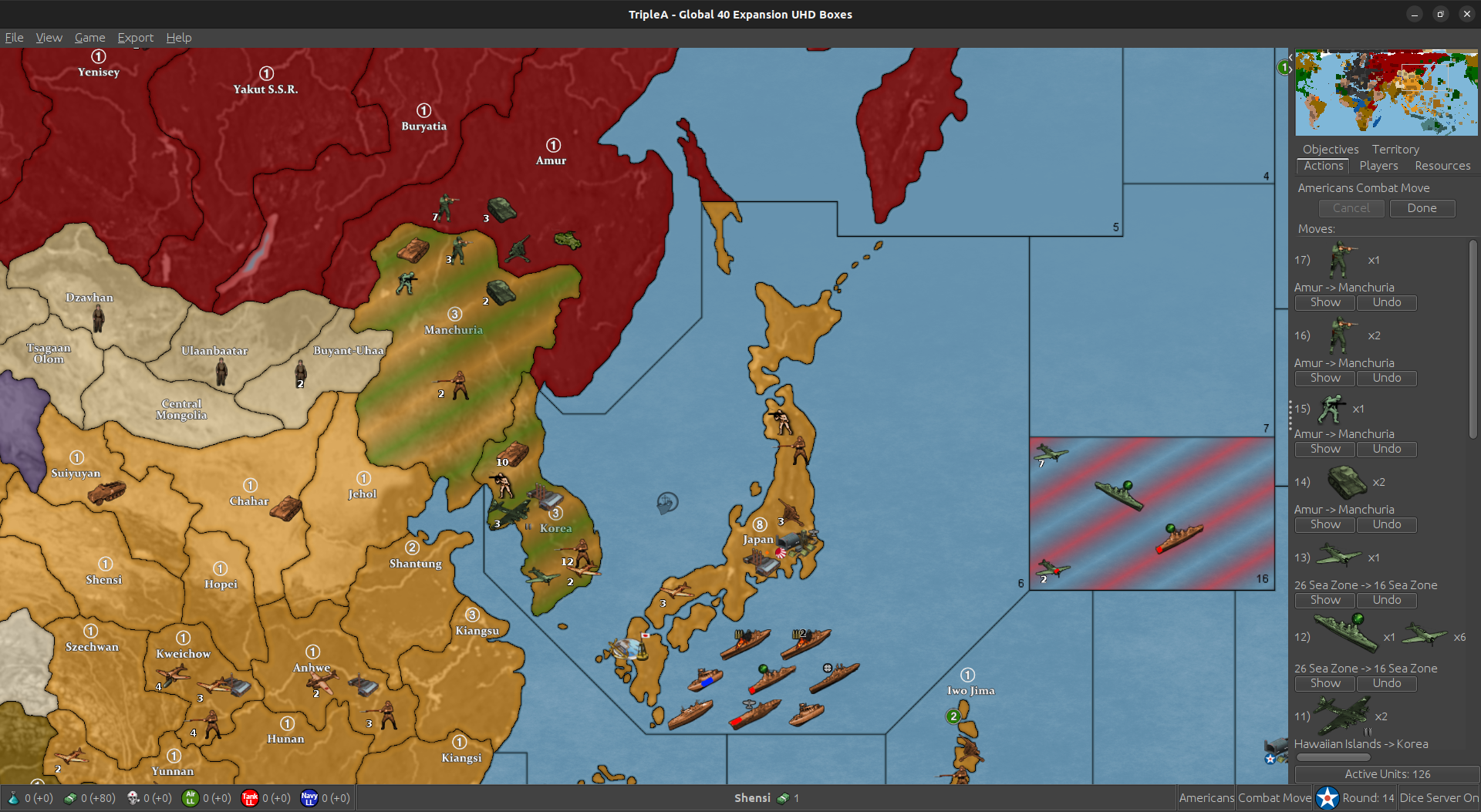Switch to the Players tab
This screenshot has height=812, width=1481.
(x=1378, y=166)
